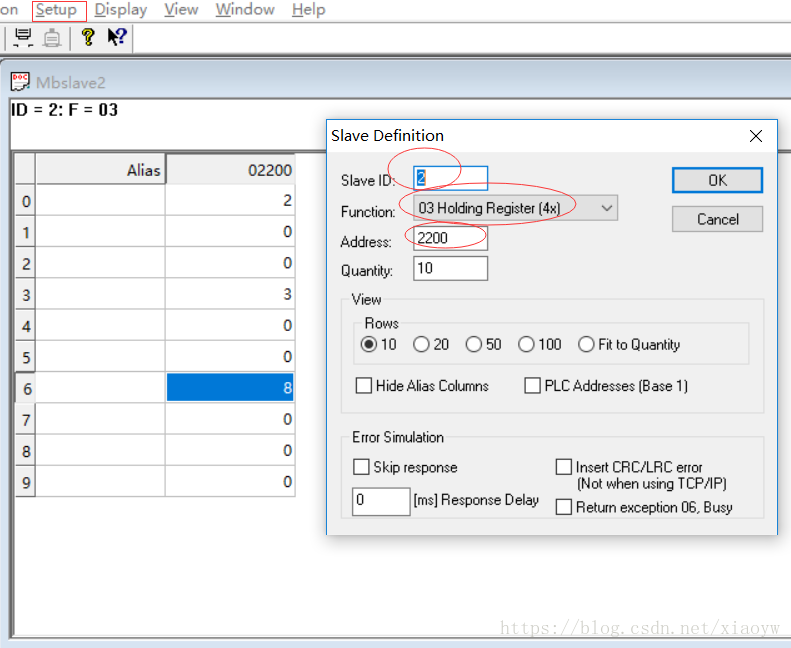The width and height of the screenshot is (791, 648).
Task: Select the 50 rows radio button
Action: [474, 344]
